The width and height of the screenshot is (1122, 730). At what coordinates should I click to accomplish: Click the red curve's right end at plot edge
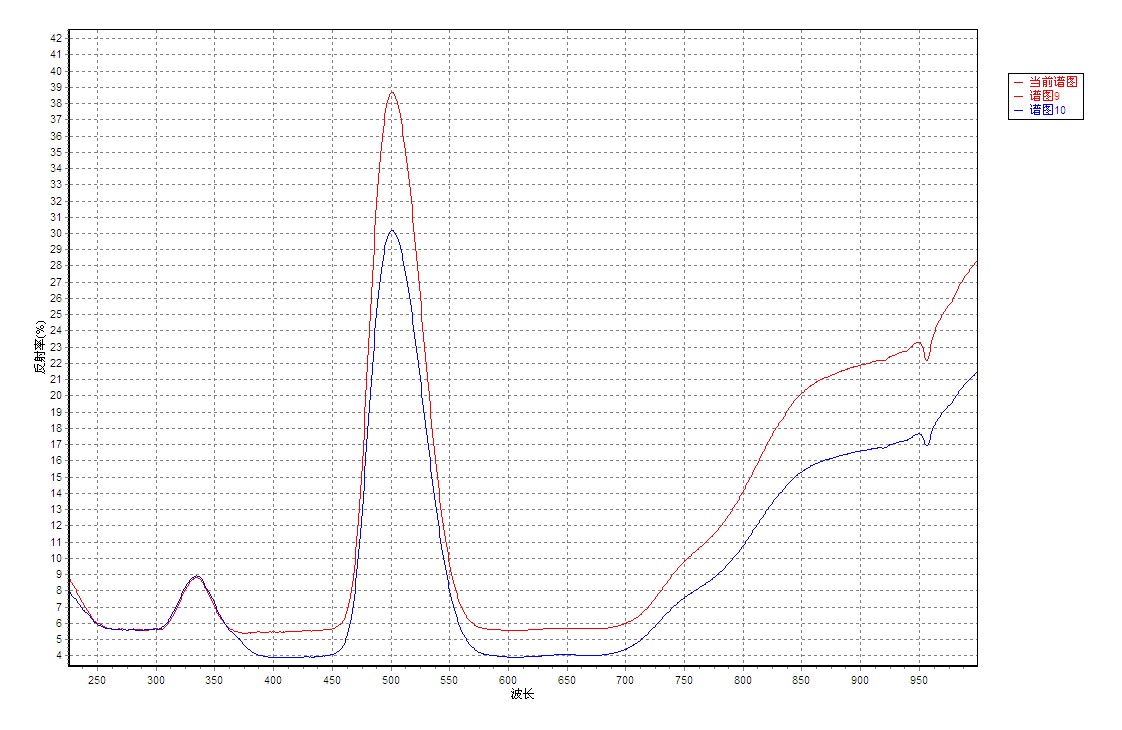[975, 261]
